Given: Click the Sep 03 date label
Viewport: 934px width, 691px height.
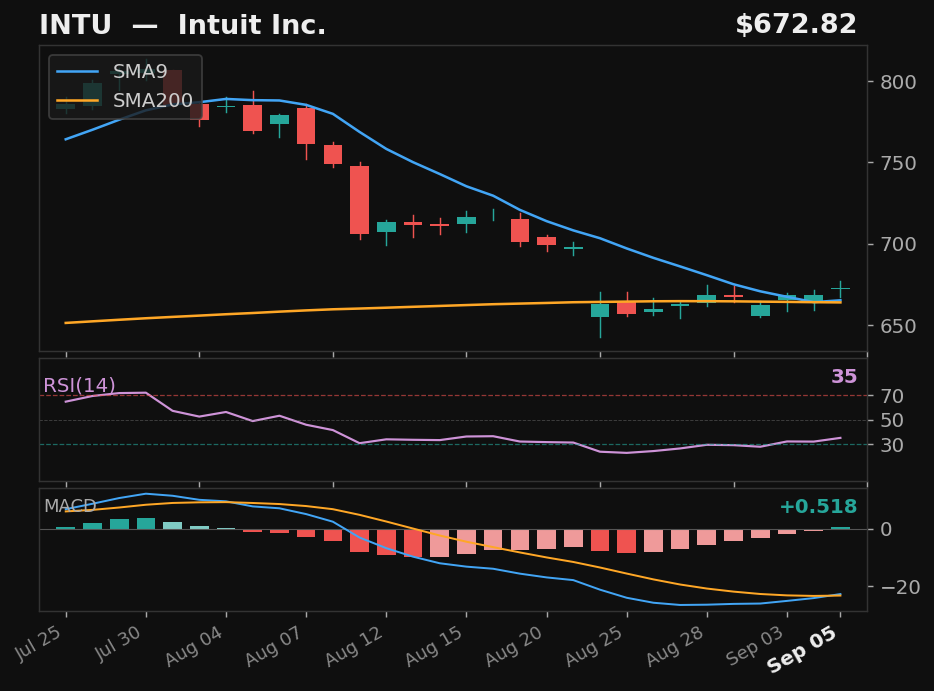Looking at the screenshot, I should pyautogui.click(x=755, y=646).
